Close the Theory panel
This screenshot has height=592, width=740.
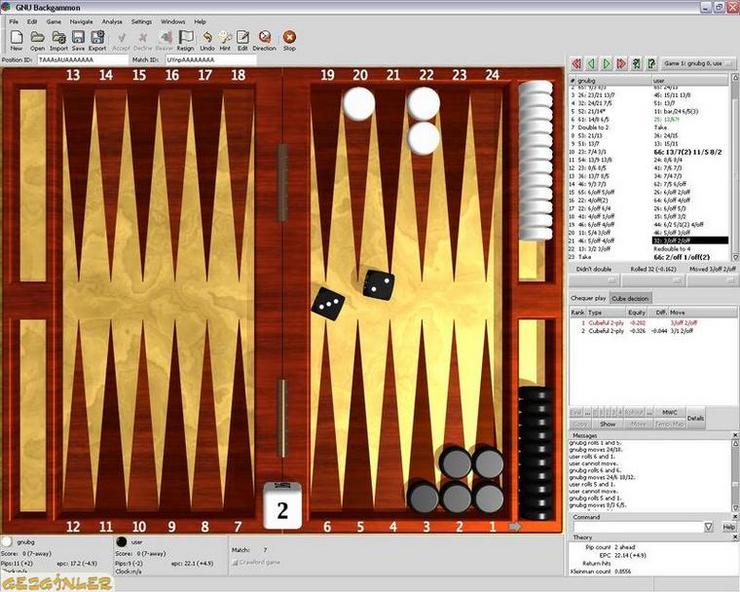point(735,537)
